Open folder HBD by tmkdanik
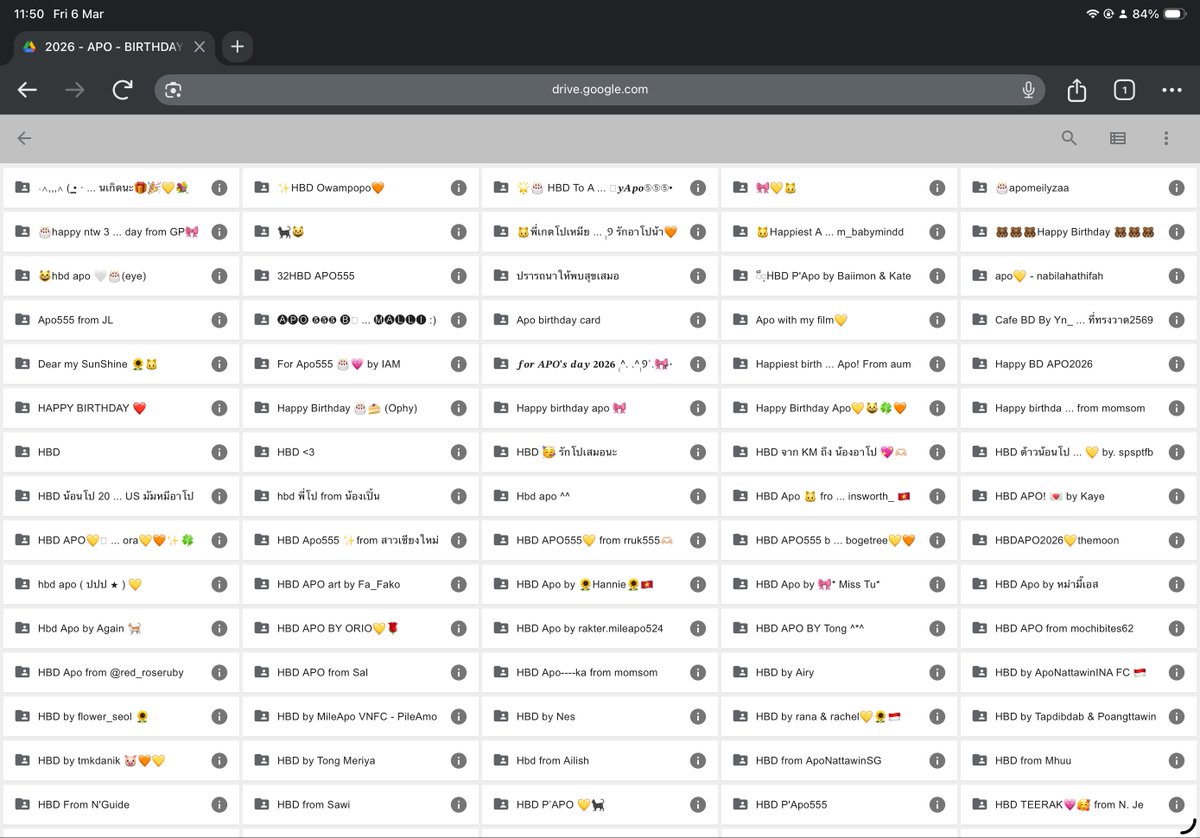The image size is (1200, 838). [121, 760]
